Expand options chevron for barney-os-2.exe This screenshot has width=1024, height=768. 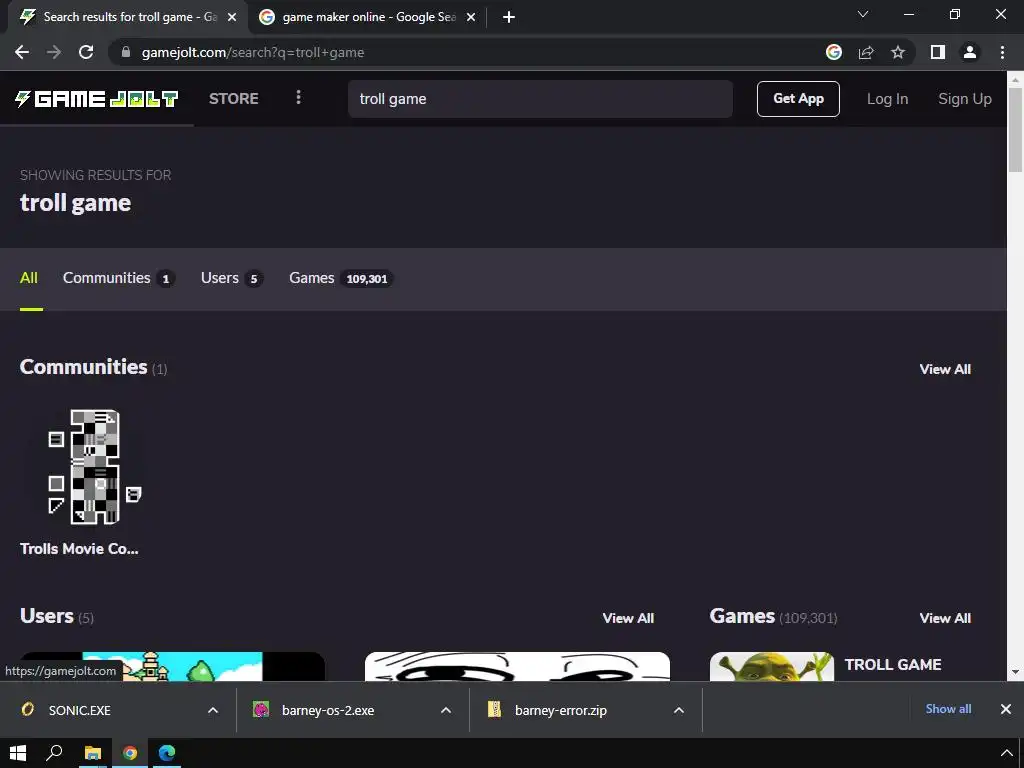click(446, 710)
